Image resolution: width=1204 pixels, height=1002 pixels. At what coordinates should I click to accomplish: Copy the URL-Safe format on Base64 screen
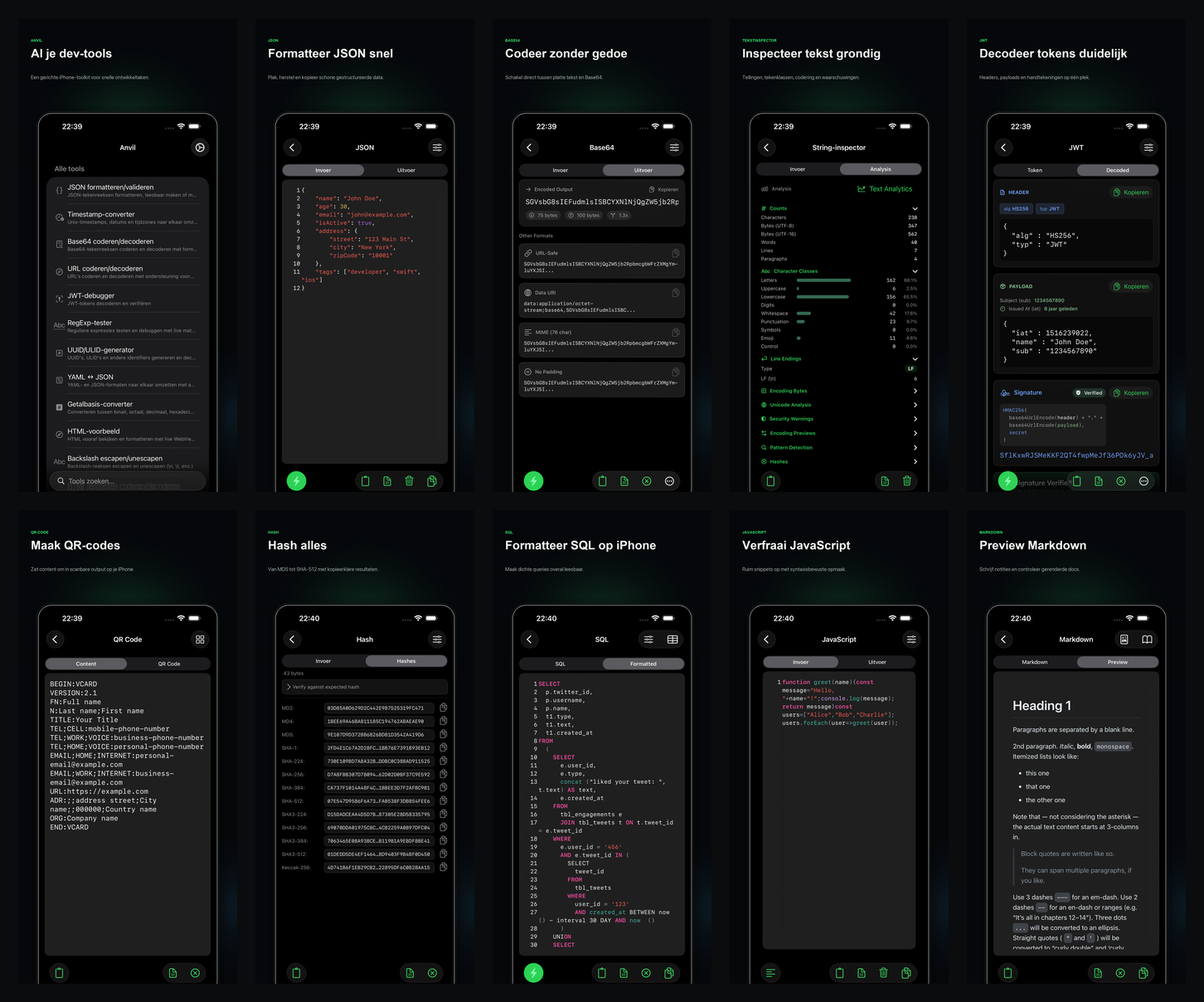(x=676, y=253)
